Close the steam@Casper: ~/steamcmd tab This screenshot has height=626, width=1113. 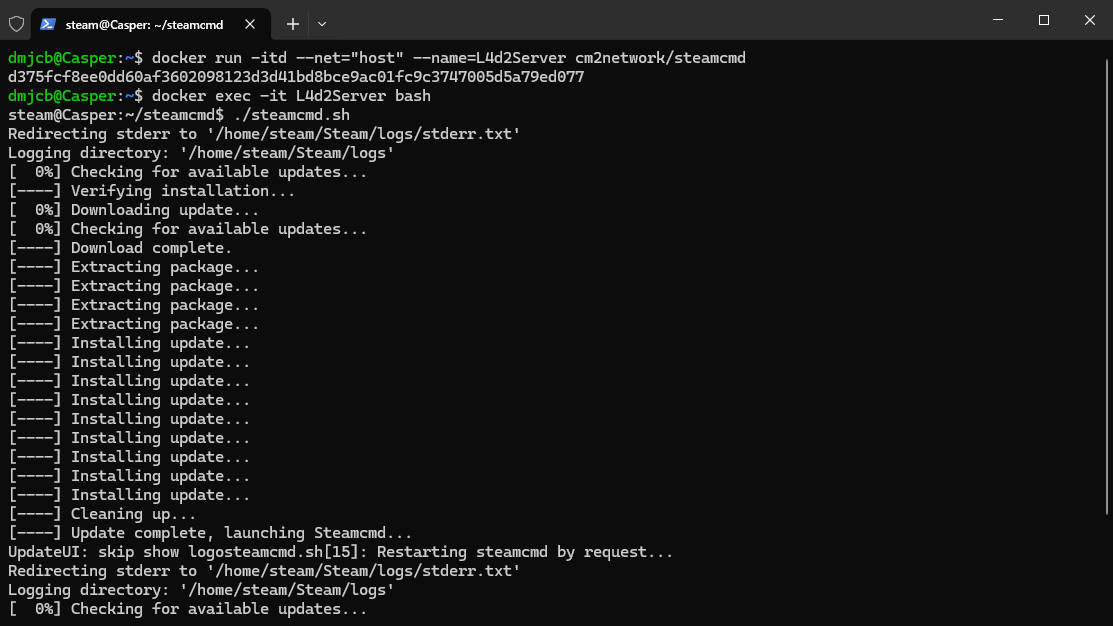click(250, 24)
